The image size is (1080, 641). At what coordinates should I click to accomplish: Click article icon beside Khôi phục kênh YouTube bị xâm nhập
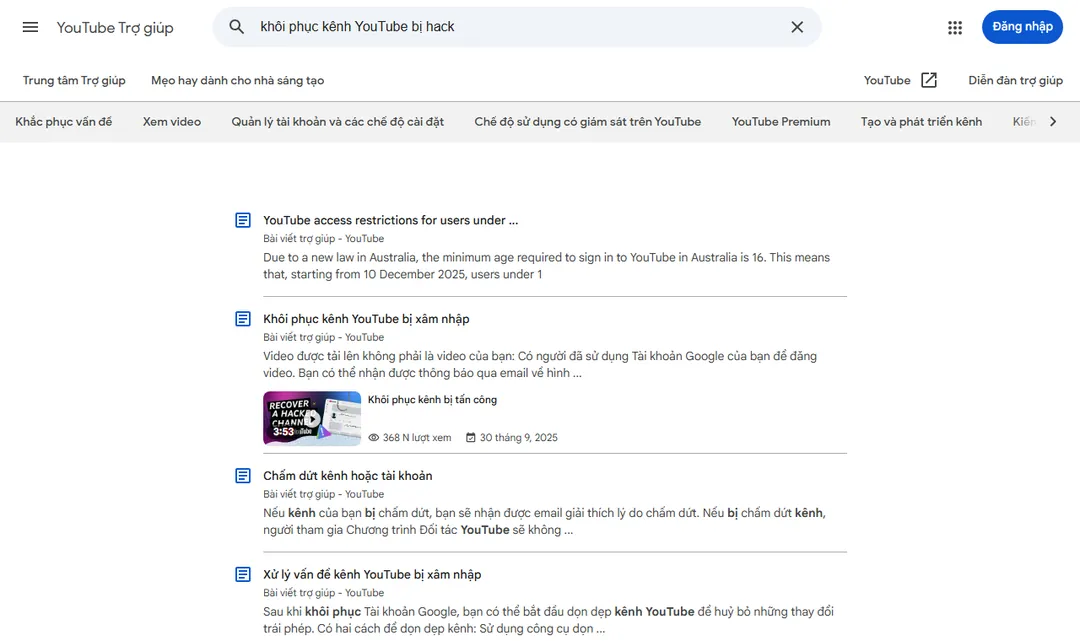[x=242, y=319]
